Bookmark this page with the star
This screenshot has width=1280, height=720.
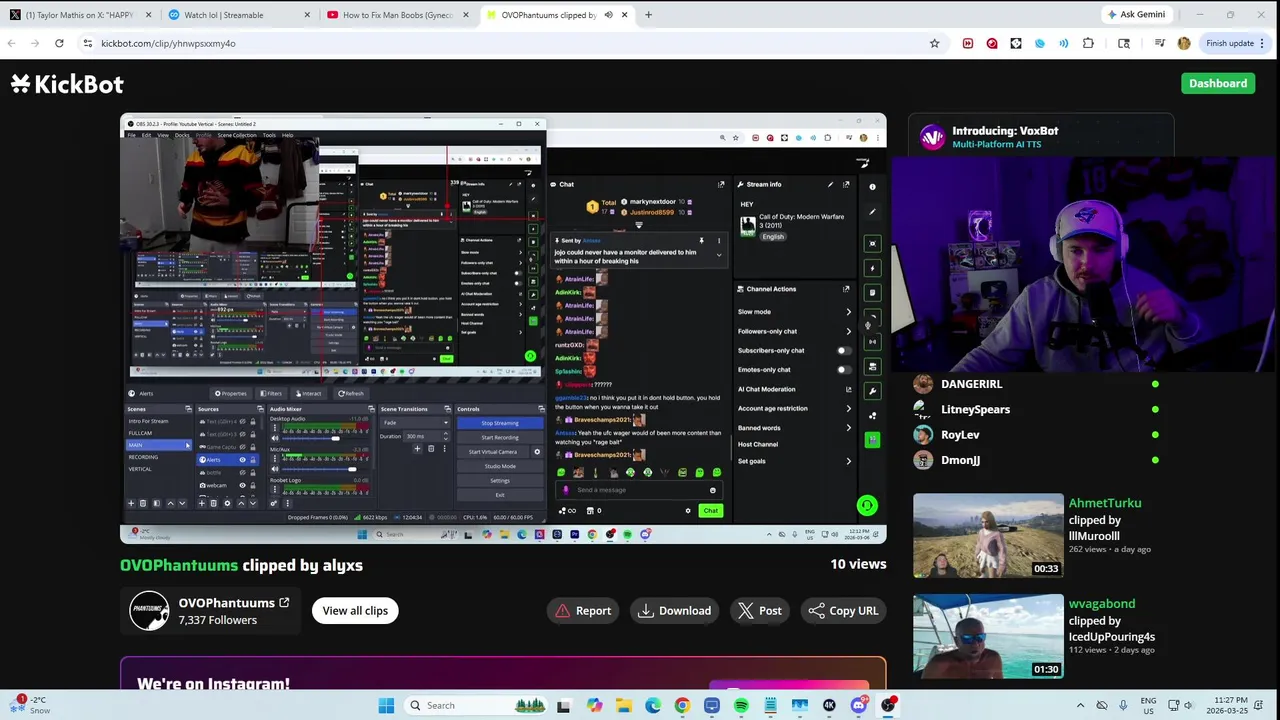[x=934, y=43]
